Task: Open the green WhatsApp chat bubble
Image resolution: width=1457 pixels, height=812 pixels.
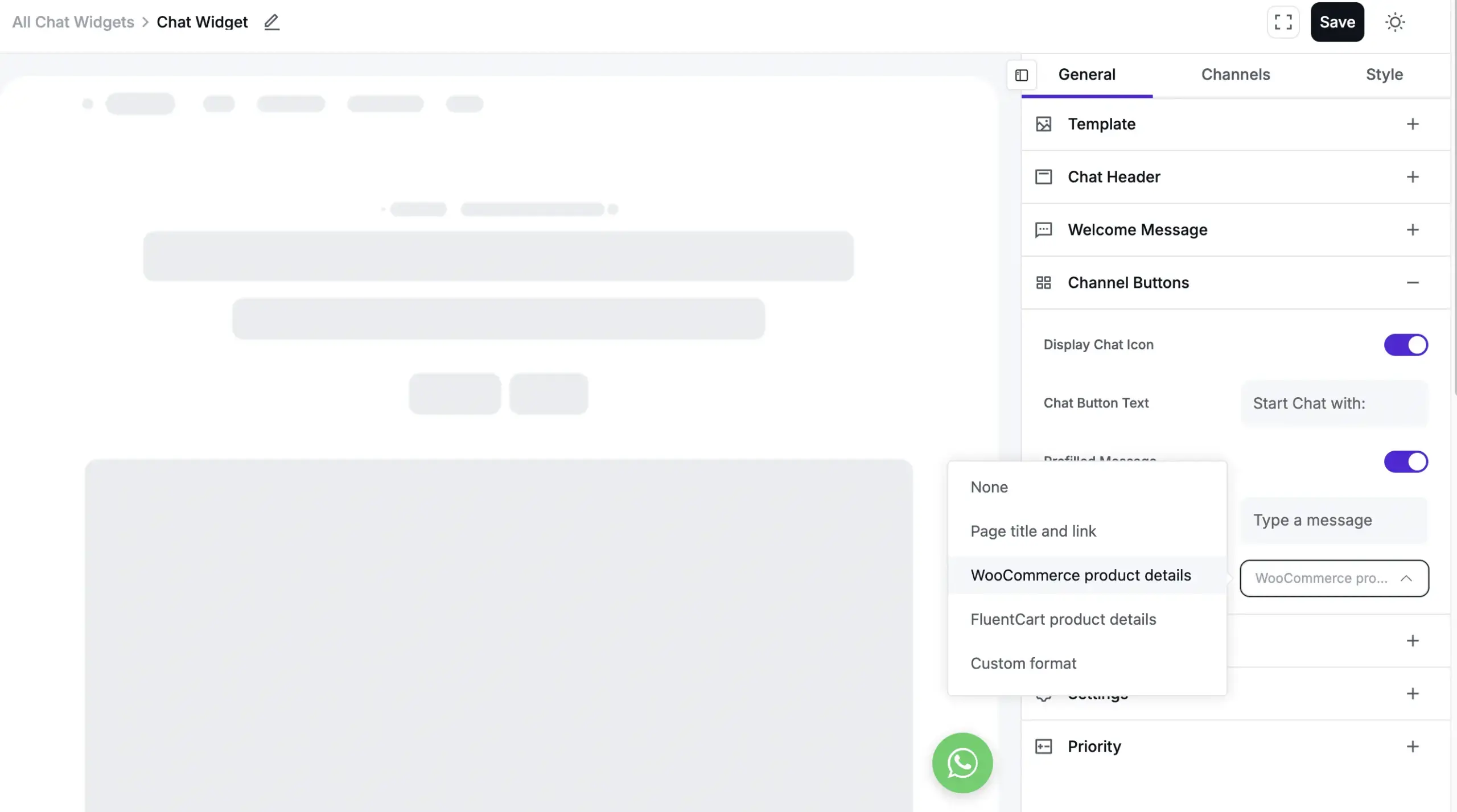Action: (x=962, y=762)
